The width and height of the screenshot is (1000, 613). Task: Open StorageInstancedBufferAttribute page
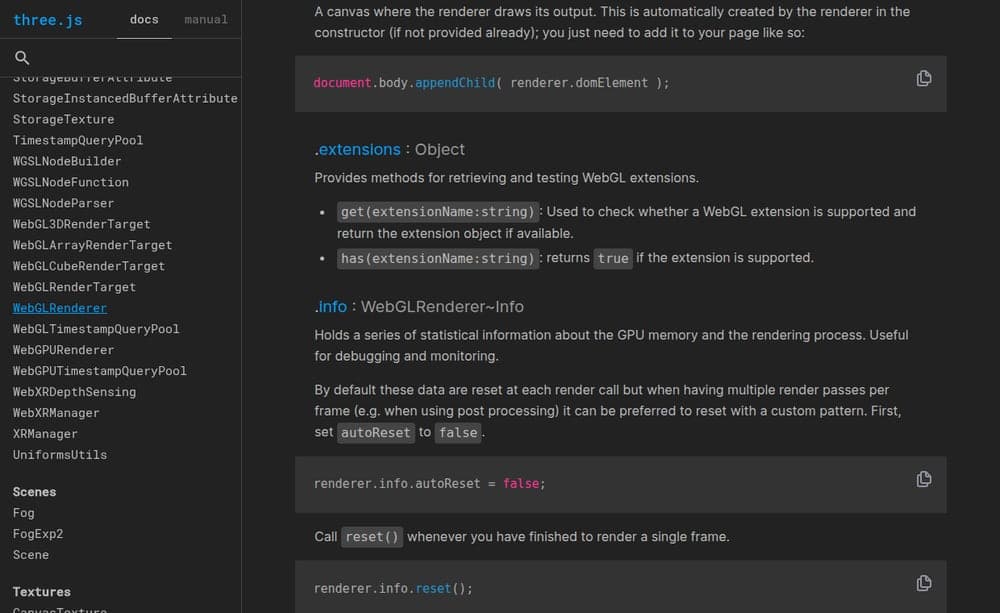[x=125, y=98]
